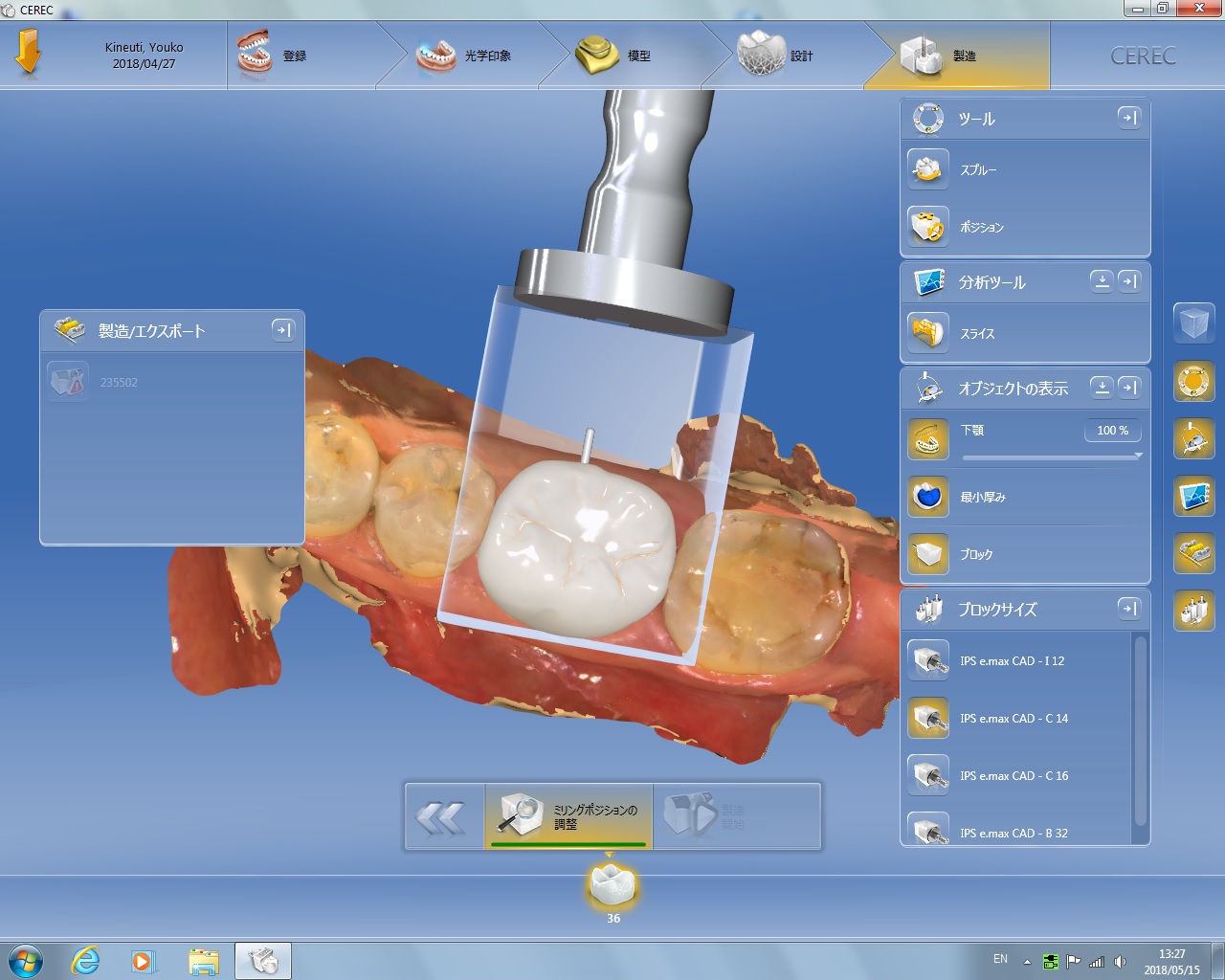Open the volume control tray icon
The height and width of the screenshot is (980, 1225).
coord(1120,961)
